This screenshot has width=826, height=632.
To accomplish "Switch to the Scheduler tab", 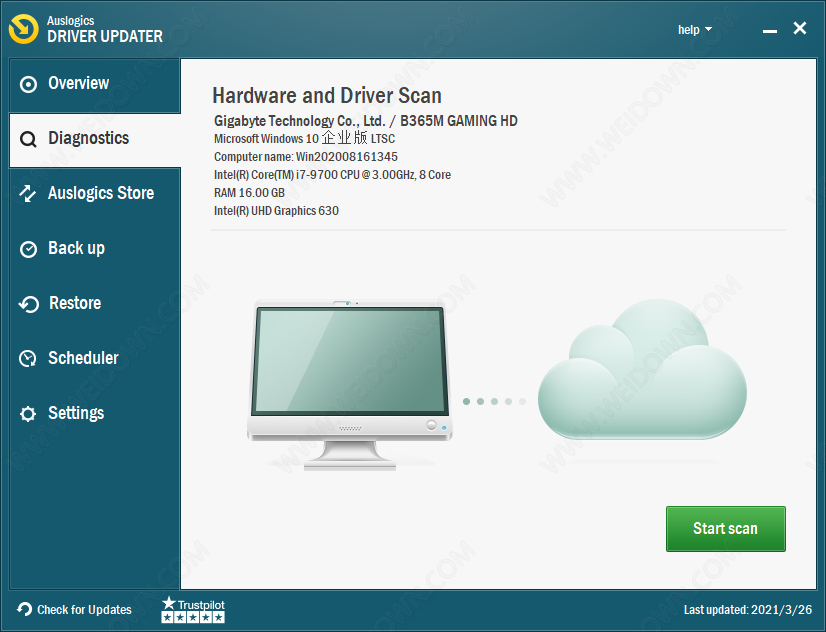I will click(x=95, y=359).
